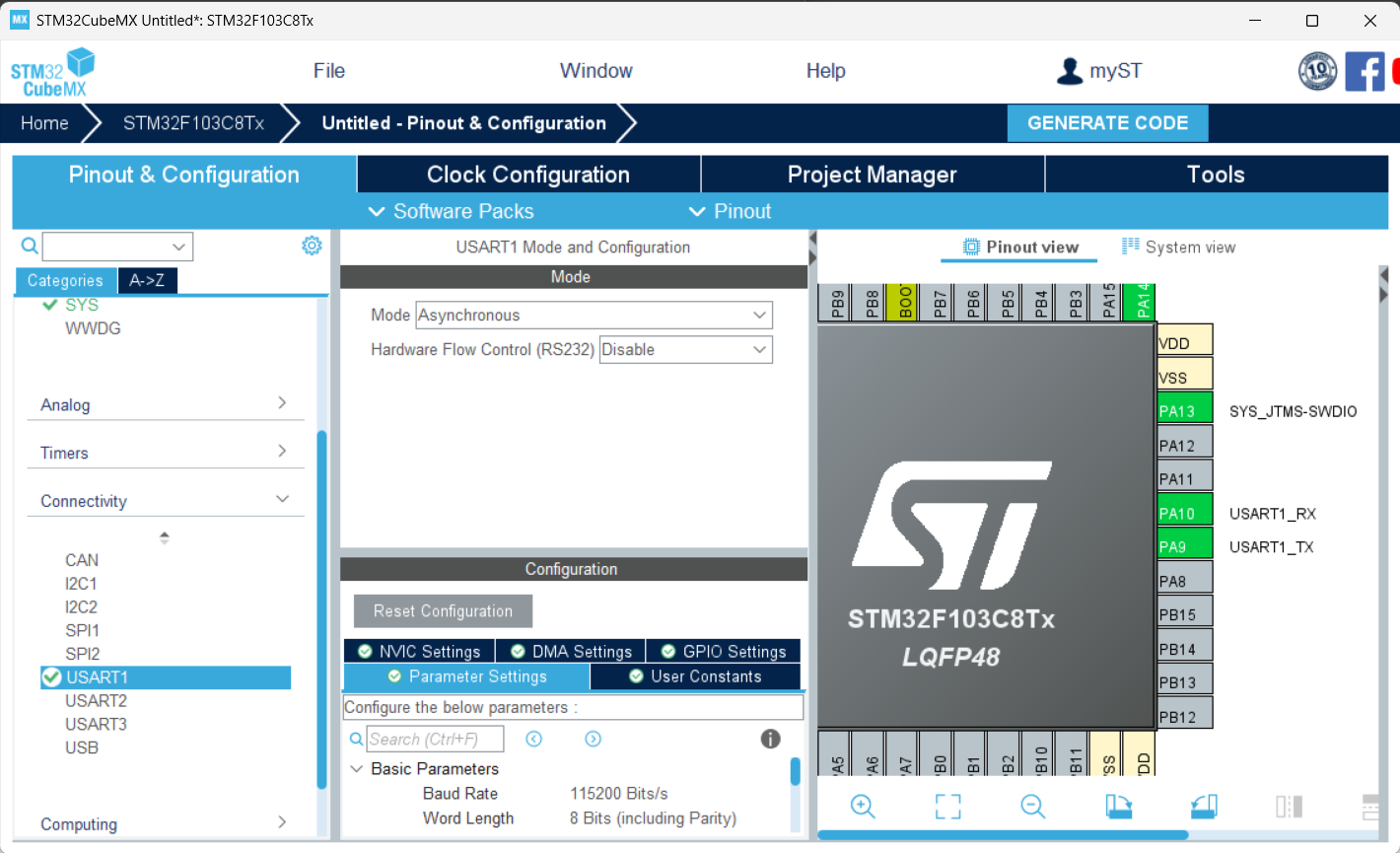Click the category list vertical scrollbar
The height and width of the screenshot is (853, 1400).
(321, 609)
